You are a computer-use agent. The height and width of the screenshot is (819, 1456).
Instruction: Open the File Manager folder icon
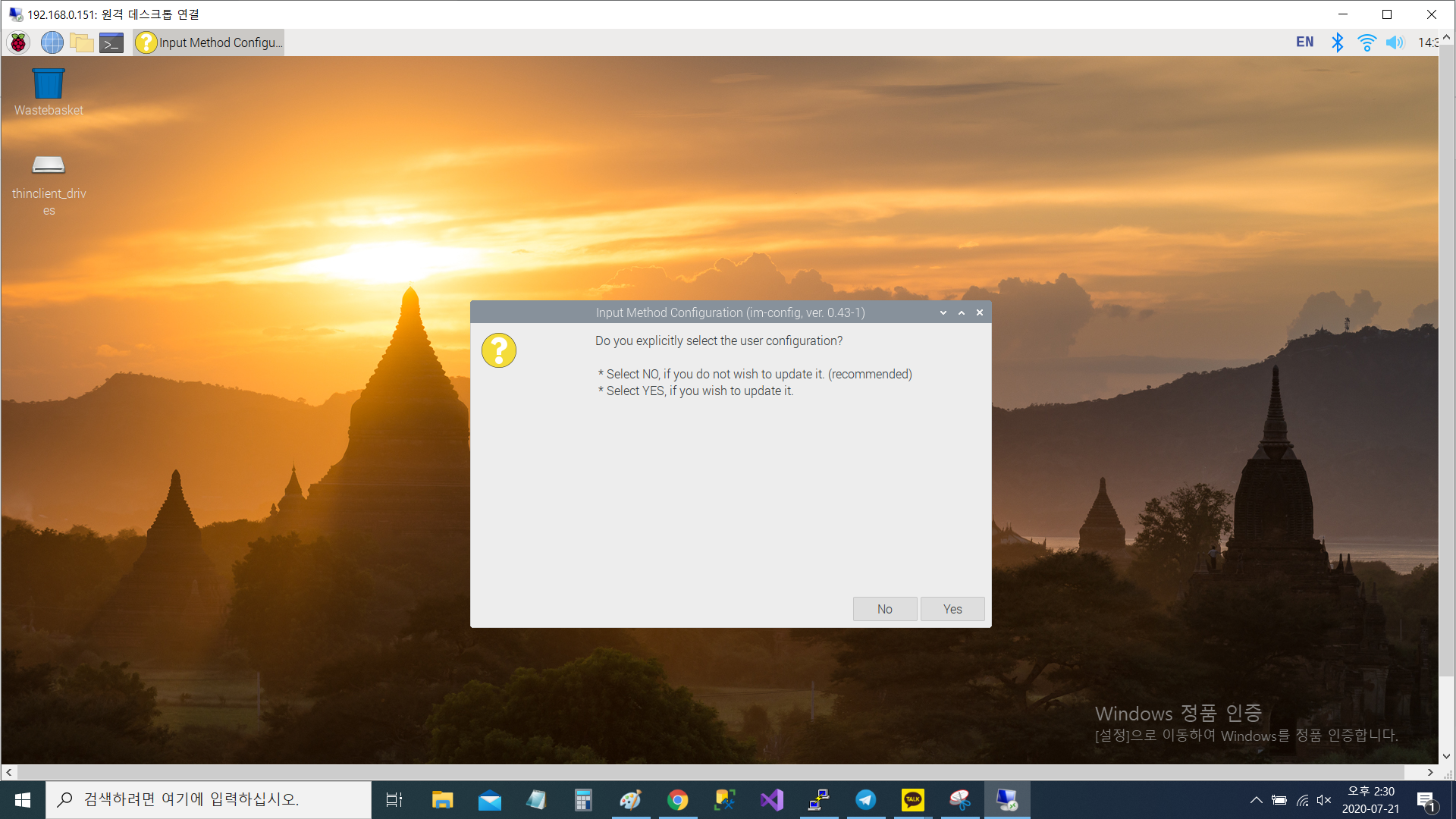pyautogui.click(x=82, y=42)
